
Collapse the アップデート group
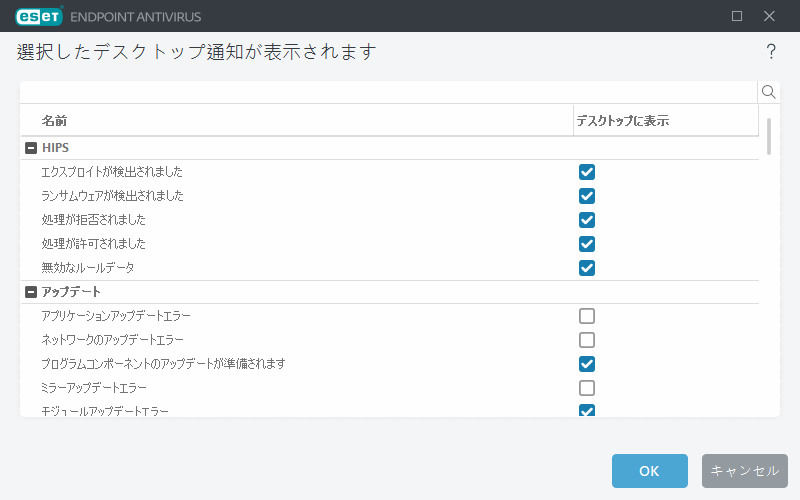click(x=31, y=292)
